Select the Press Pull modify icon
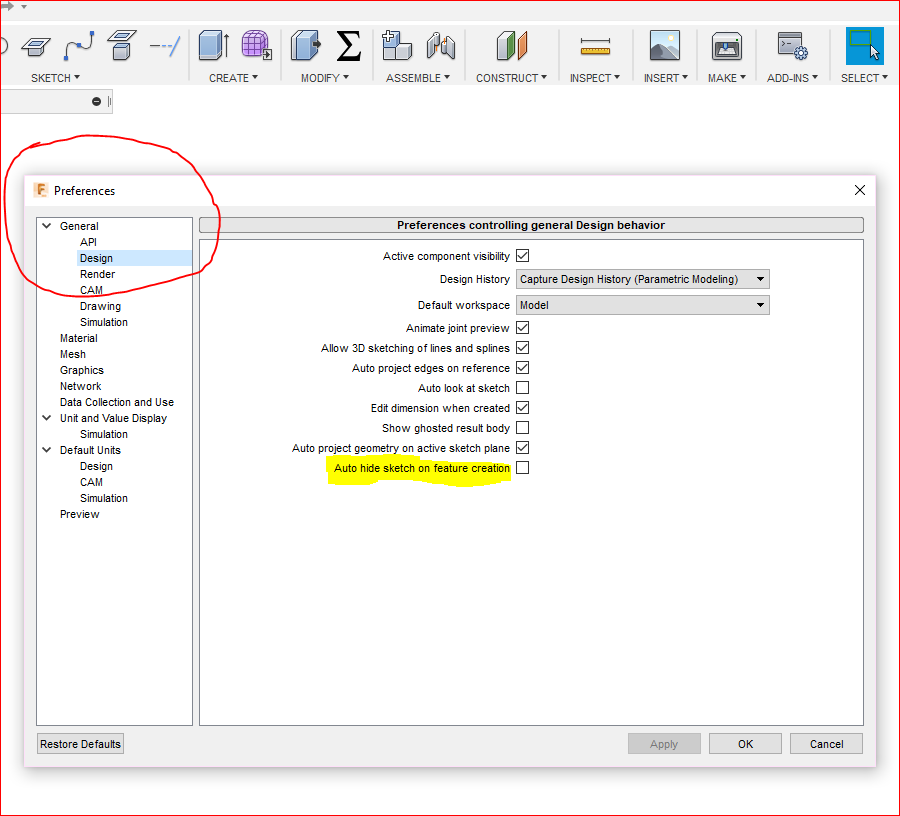This screenshot has height=816, width=900. [305, 46]
